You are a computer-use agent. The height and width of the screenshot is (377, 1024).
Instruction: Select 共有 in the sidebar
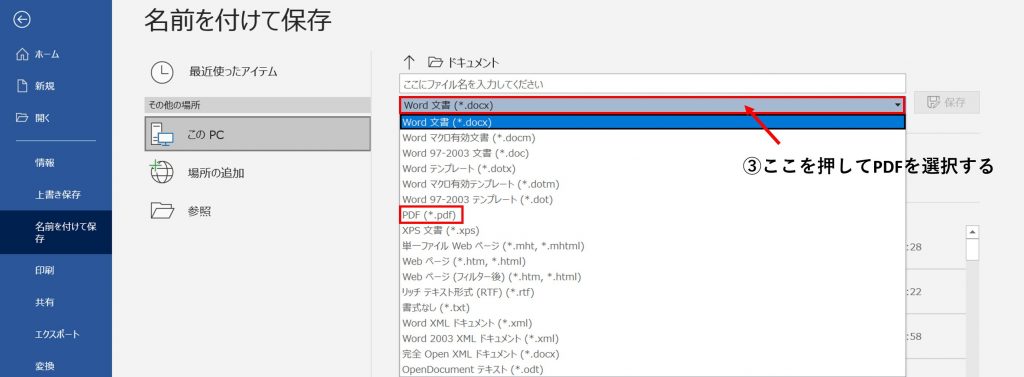tap(56, 303)
